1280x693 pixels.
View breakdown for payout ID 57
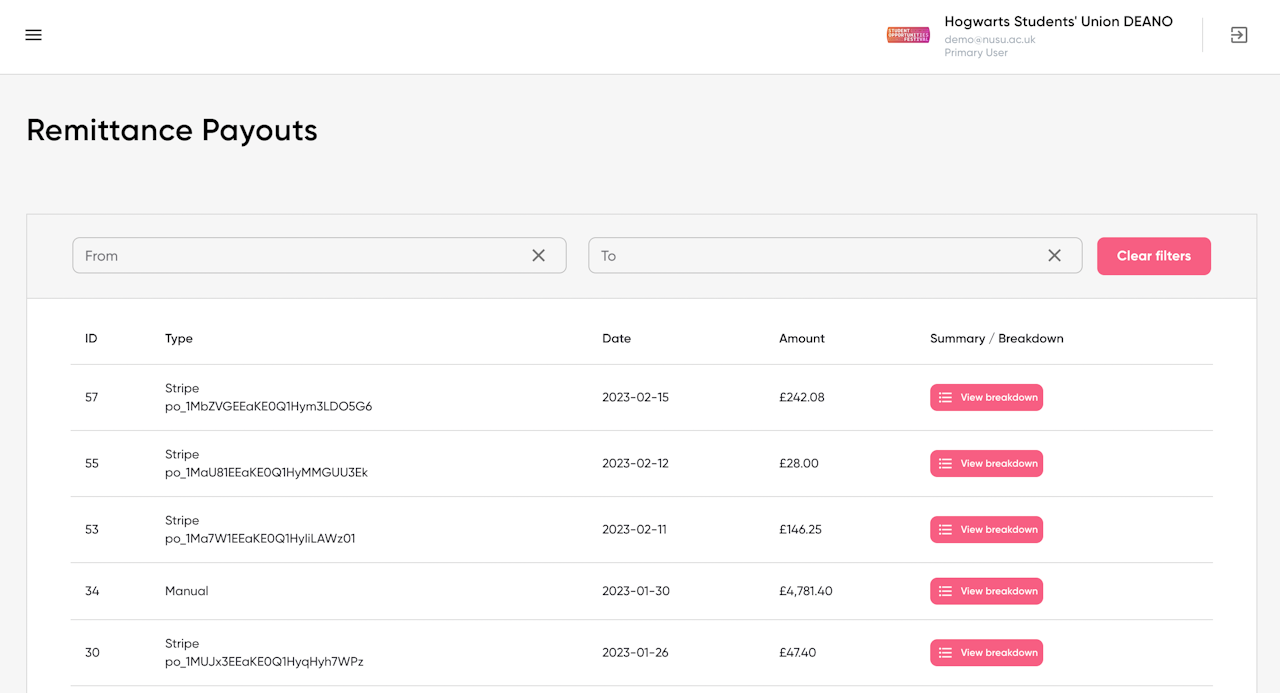pyautogui.click(x=986, y=397)
